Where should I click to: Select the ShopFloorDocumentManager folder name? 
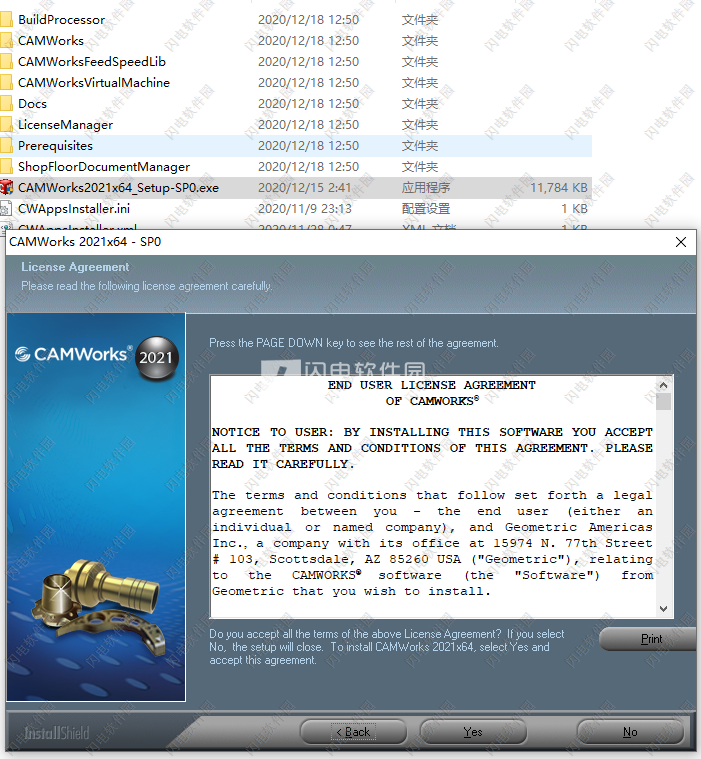coord(104,167)
